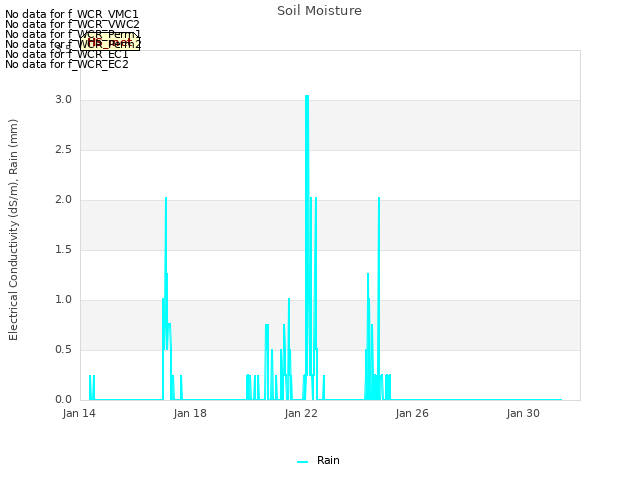Click the Jan 17 rain spike reaching 2.0
This screenshot has width=640, height=480.
166,199
